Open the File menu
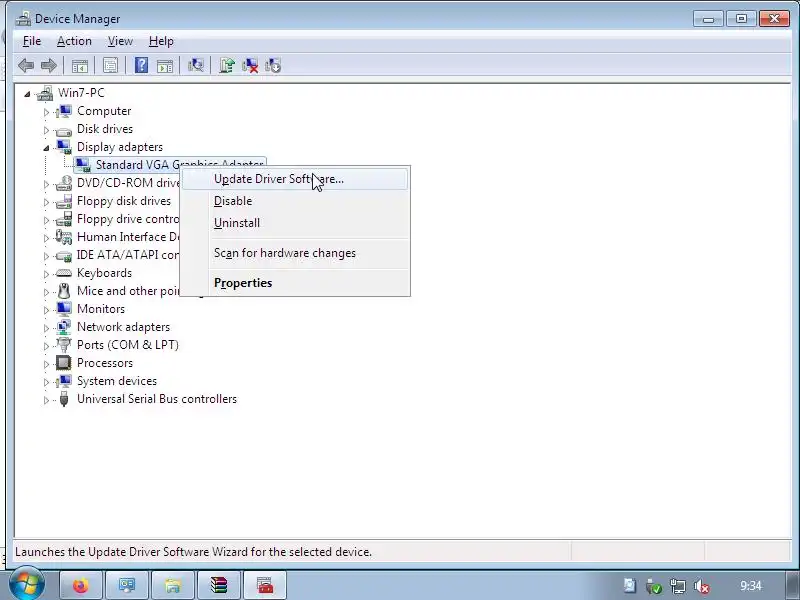The image size is (800, 600). tap(32, 41)
